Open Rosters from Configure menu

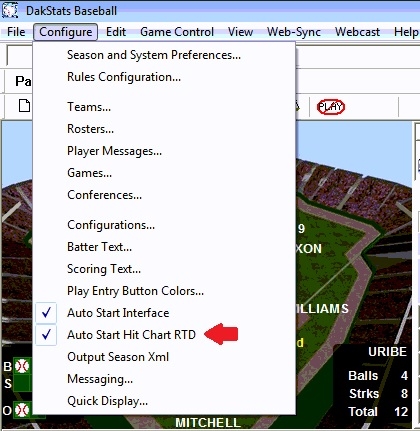click(164, 129)
